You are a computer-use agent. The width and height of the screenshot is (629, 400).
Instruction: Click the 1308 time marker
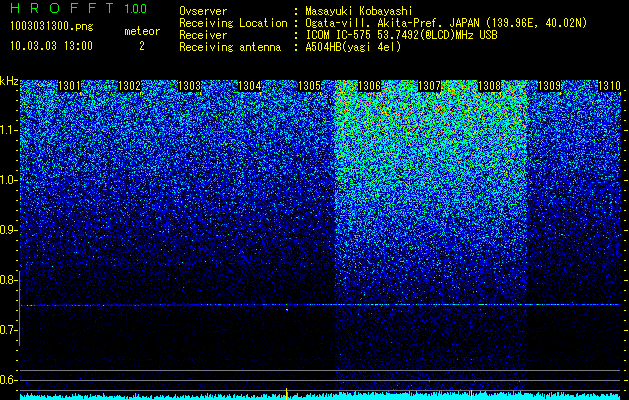pos(489,86)
